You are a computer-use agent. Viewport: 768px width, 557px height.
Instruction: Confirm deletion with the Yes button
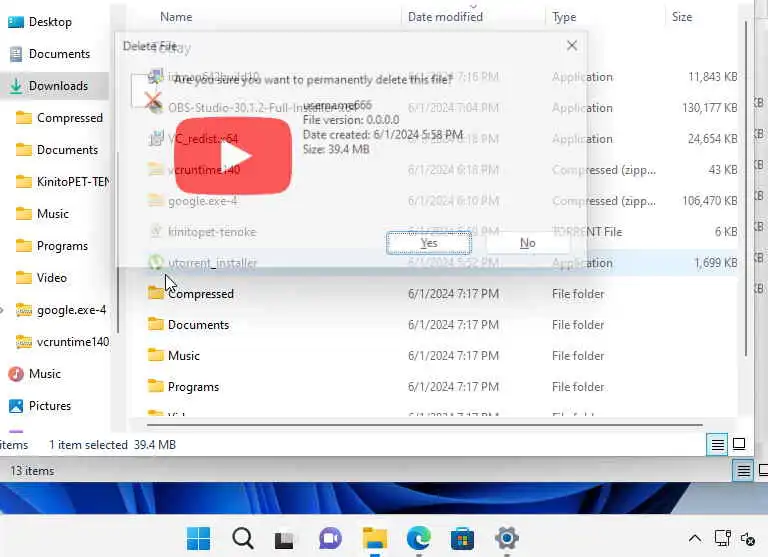click(429, 243)
